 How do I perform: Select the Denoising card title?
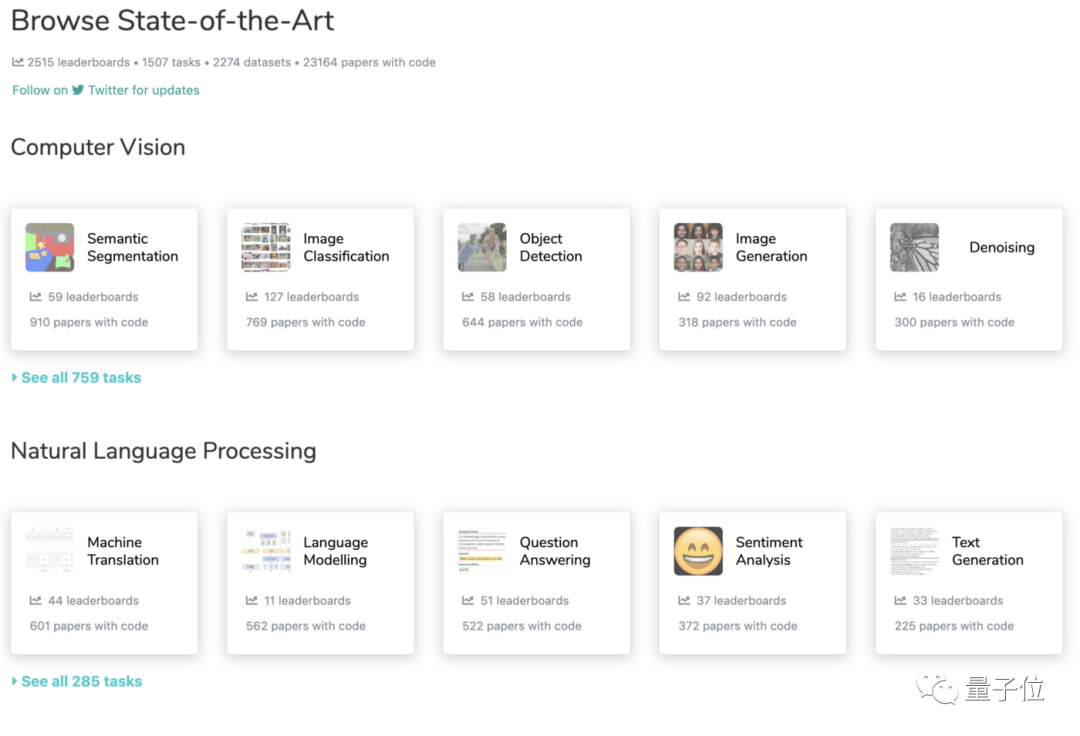coord(1001,247)
